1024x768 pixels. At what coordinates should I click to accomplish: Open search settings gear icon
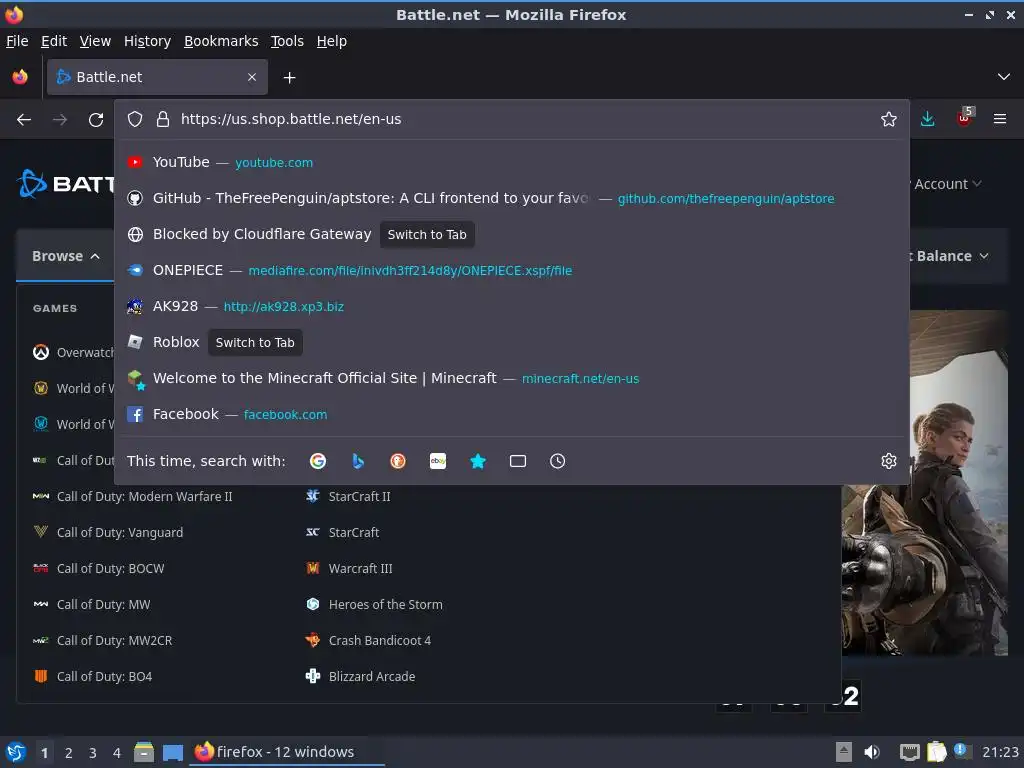coord(889,461)
